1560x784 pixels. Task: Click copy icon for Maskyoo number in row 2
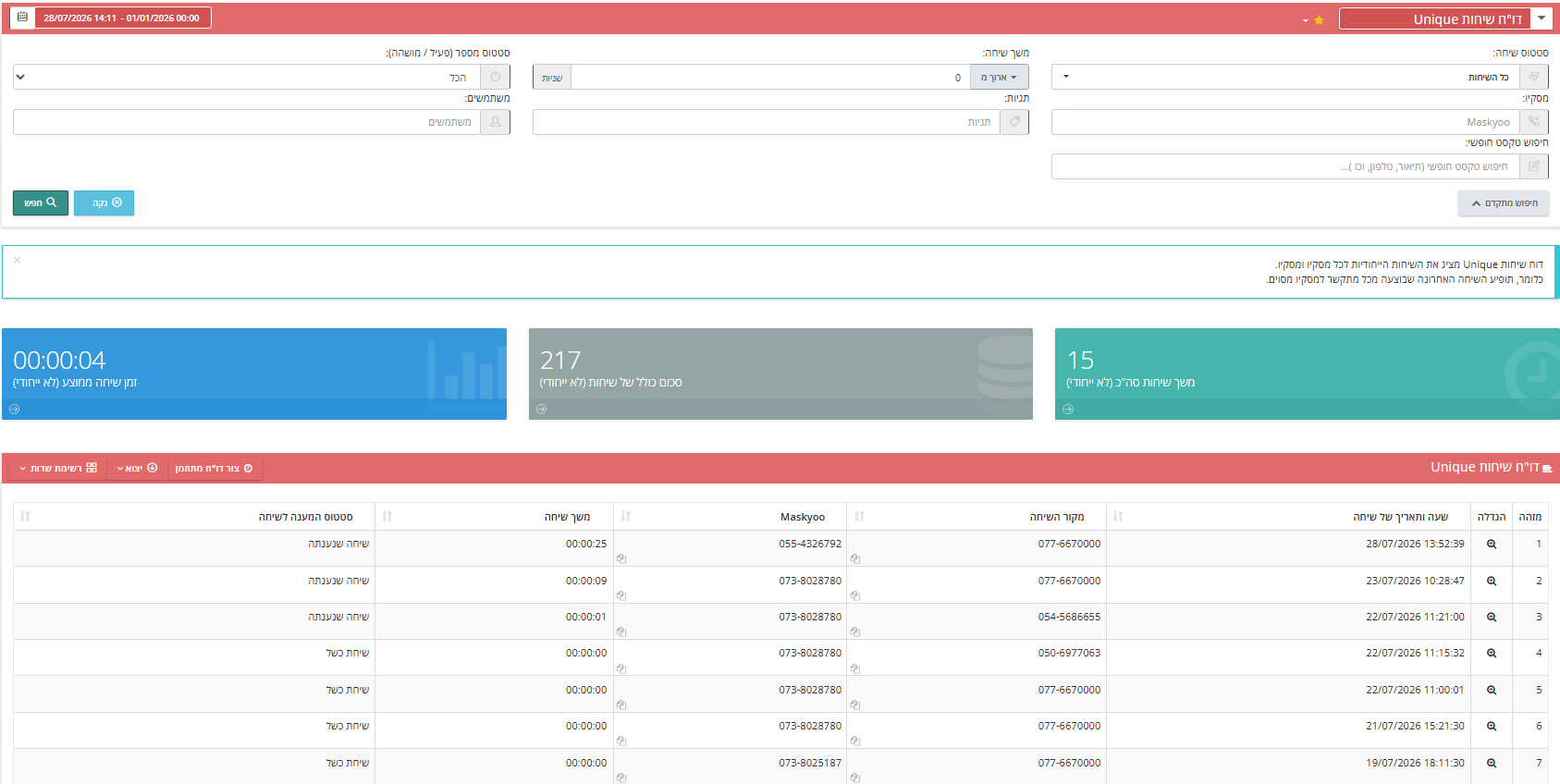(621, 595)
